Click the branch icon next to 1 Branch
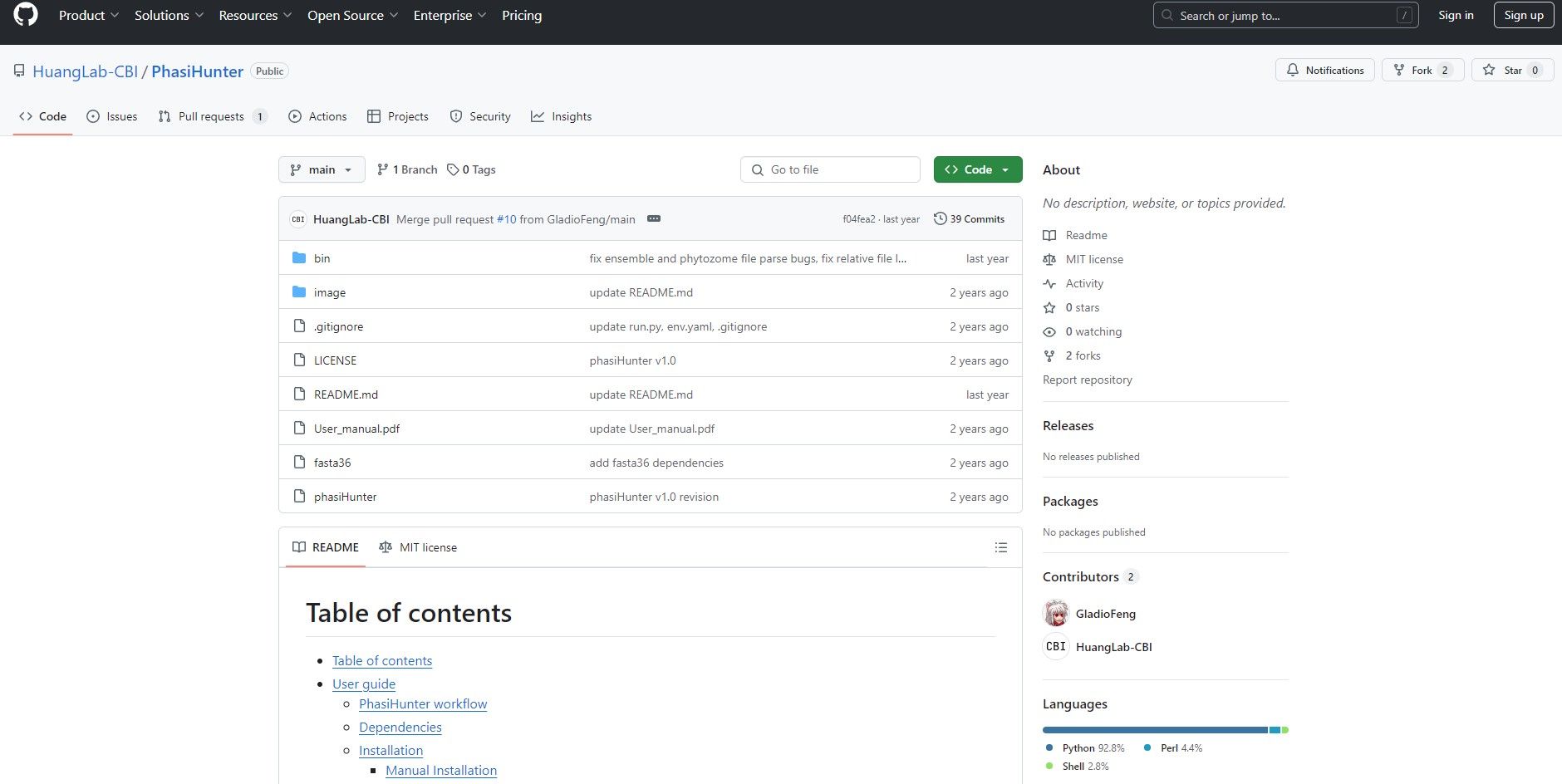This screenshot has height=784, width=1562. (383, 169)
